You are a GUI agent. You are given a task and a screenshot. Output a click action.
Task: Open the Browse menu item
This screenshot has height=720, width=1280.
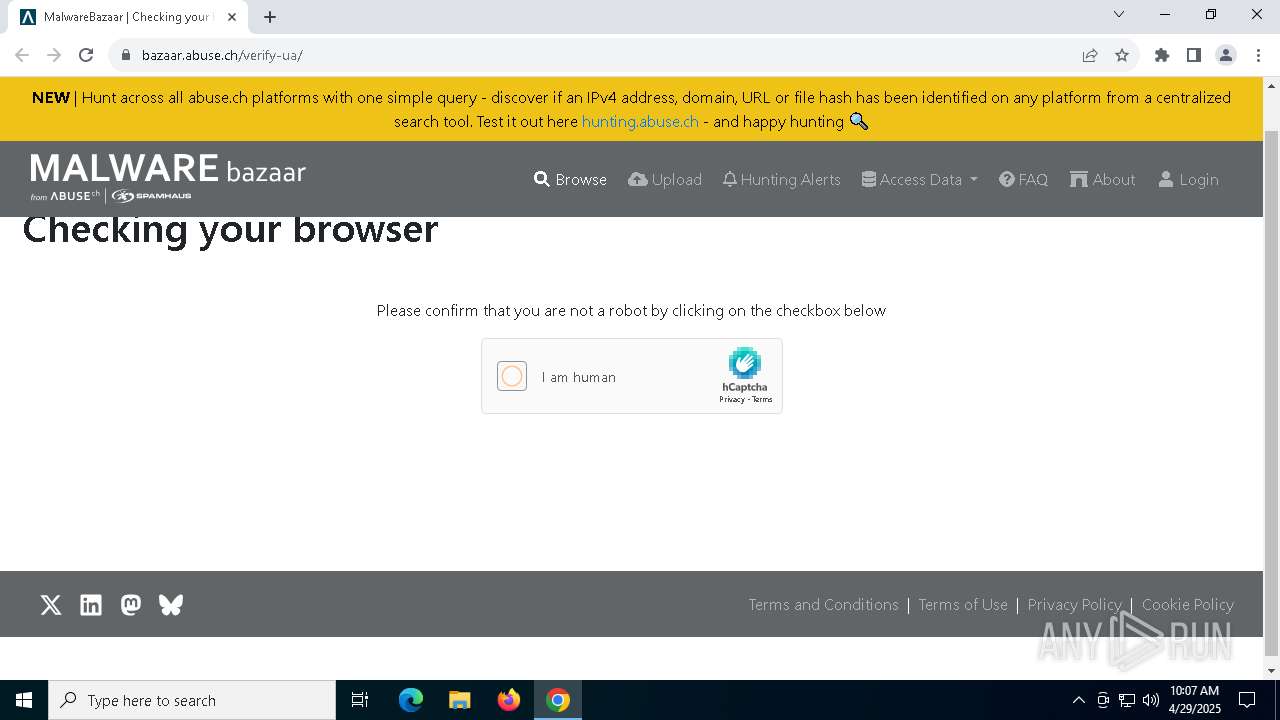[570, 179]
